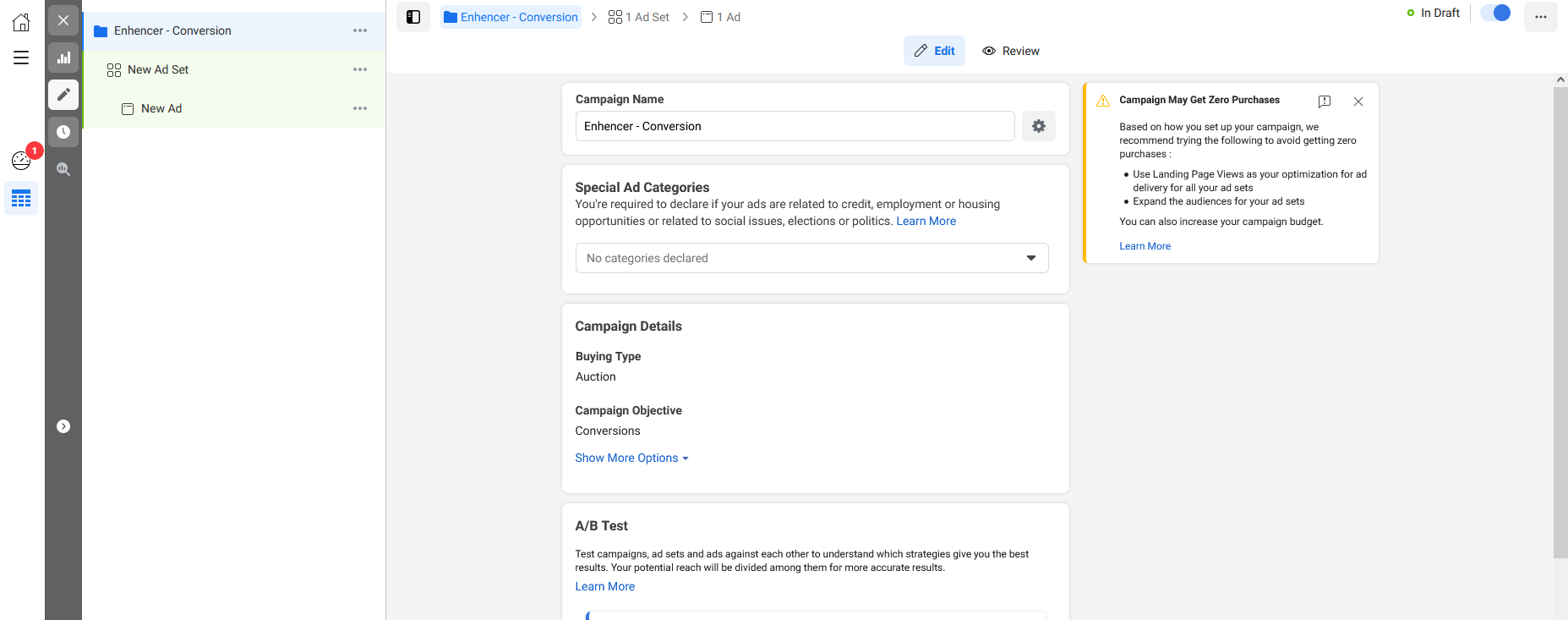Screen dimensions: 1568x620
Task: Open Learn More in the warning card
Action: coord(1145,246)
